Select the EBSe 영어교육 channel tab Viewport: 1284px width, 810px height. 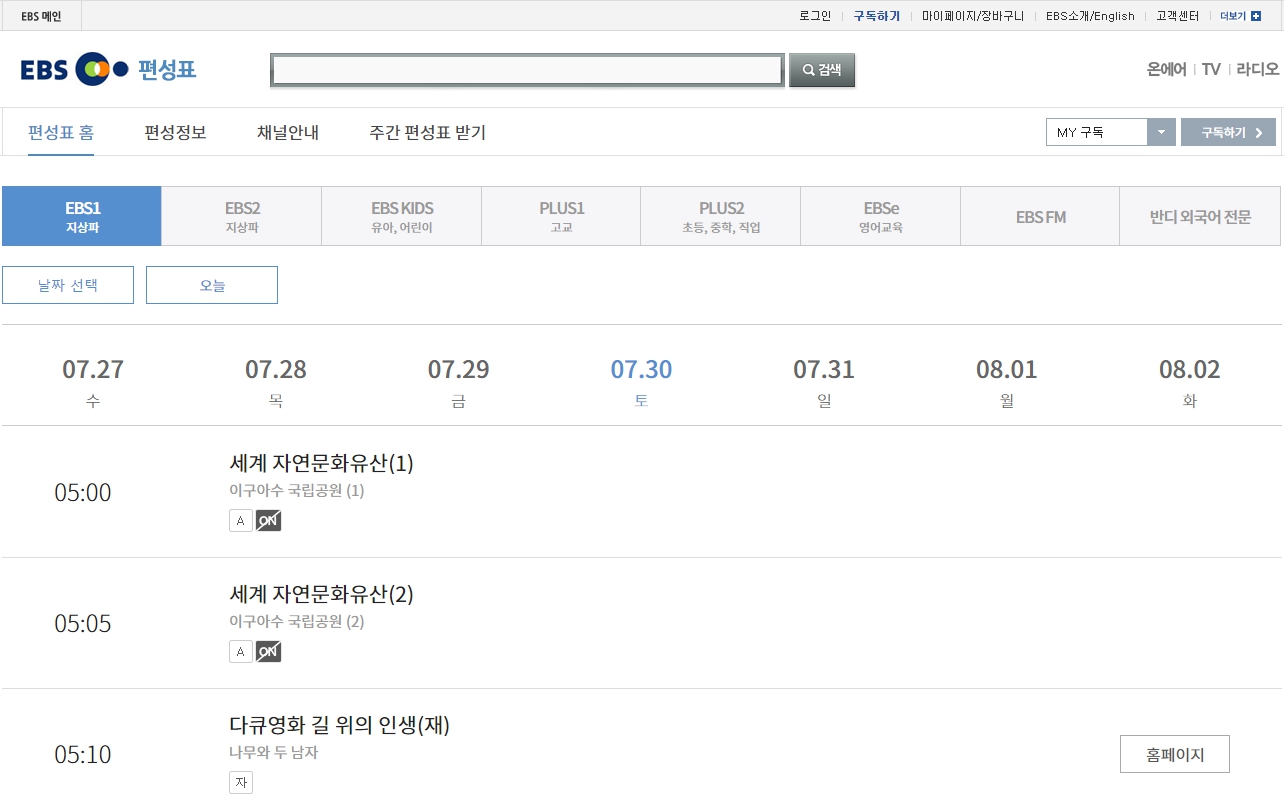coord(881,216)
